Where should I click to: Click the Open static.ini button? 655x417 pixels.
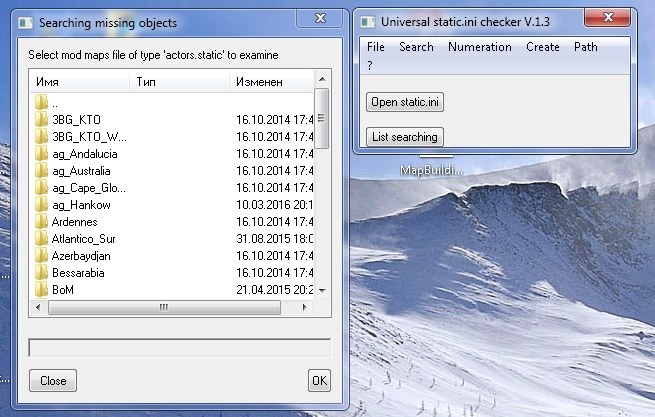pos(405,102)
